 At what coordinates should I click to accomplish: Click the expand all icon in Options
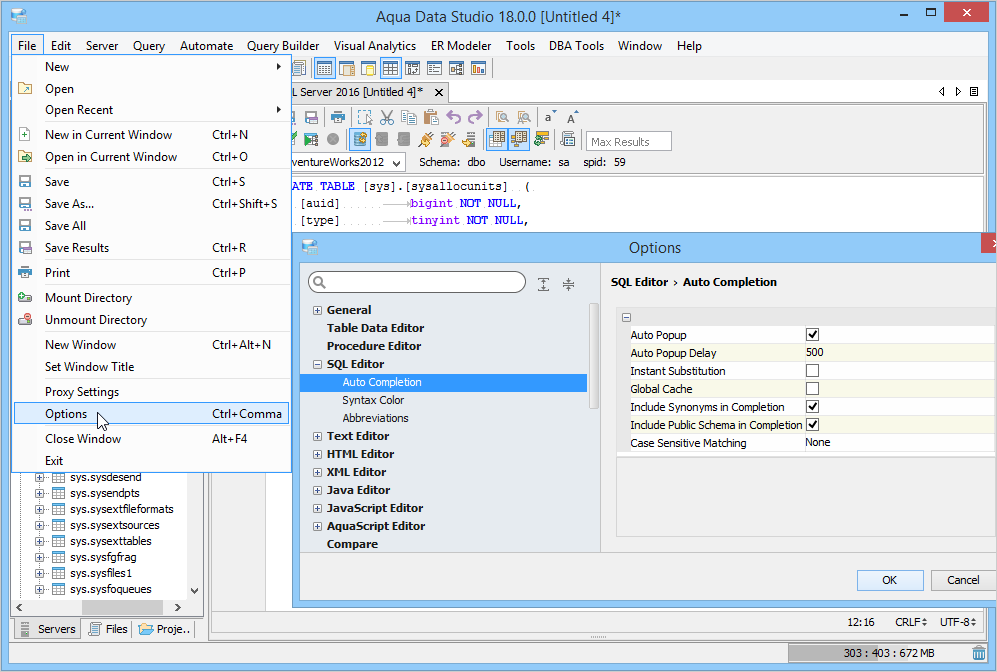[x=543, y=284]
